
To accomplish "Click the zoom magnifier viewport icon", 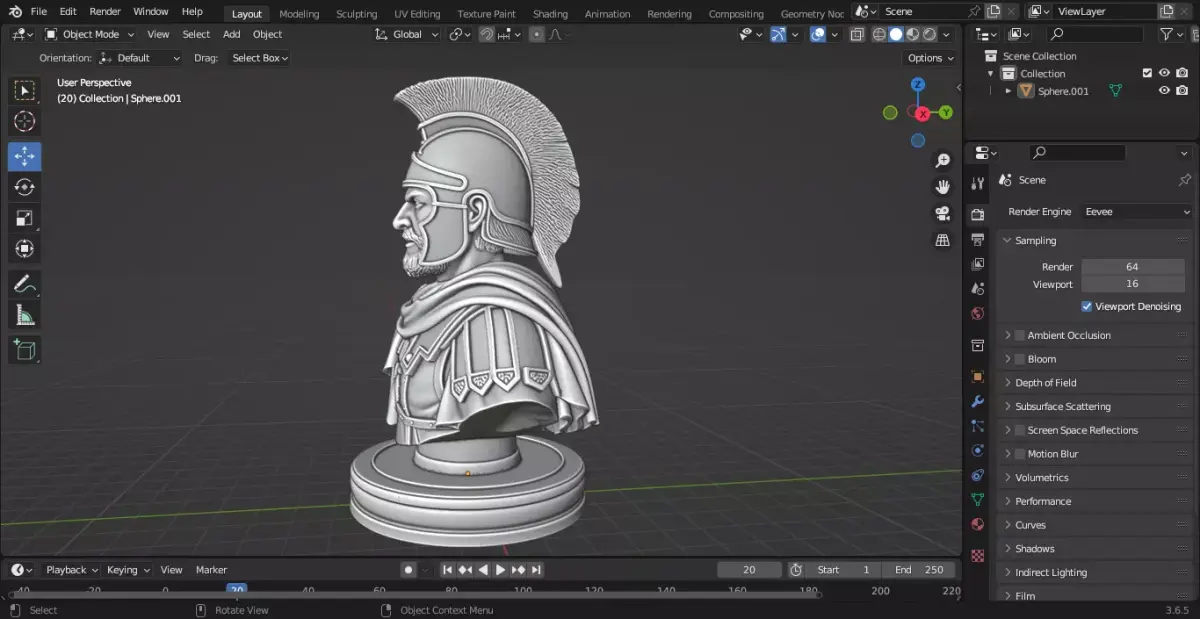I will pyautogui.click(x=942, y=161).
